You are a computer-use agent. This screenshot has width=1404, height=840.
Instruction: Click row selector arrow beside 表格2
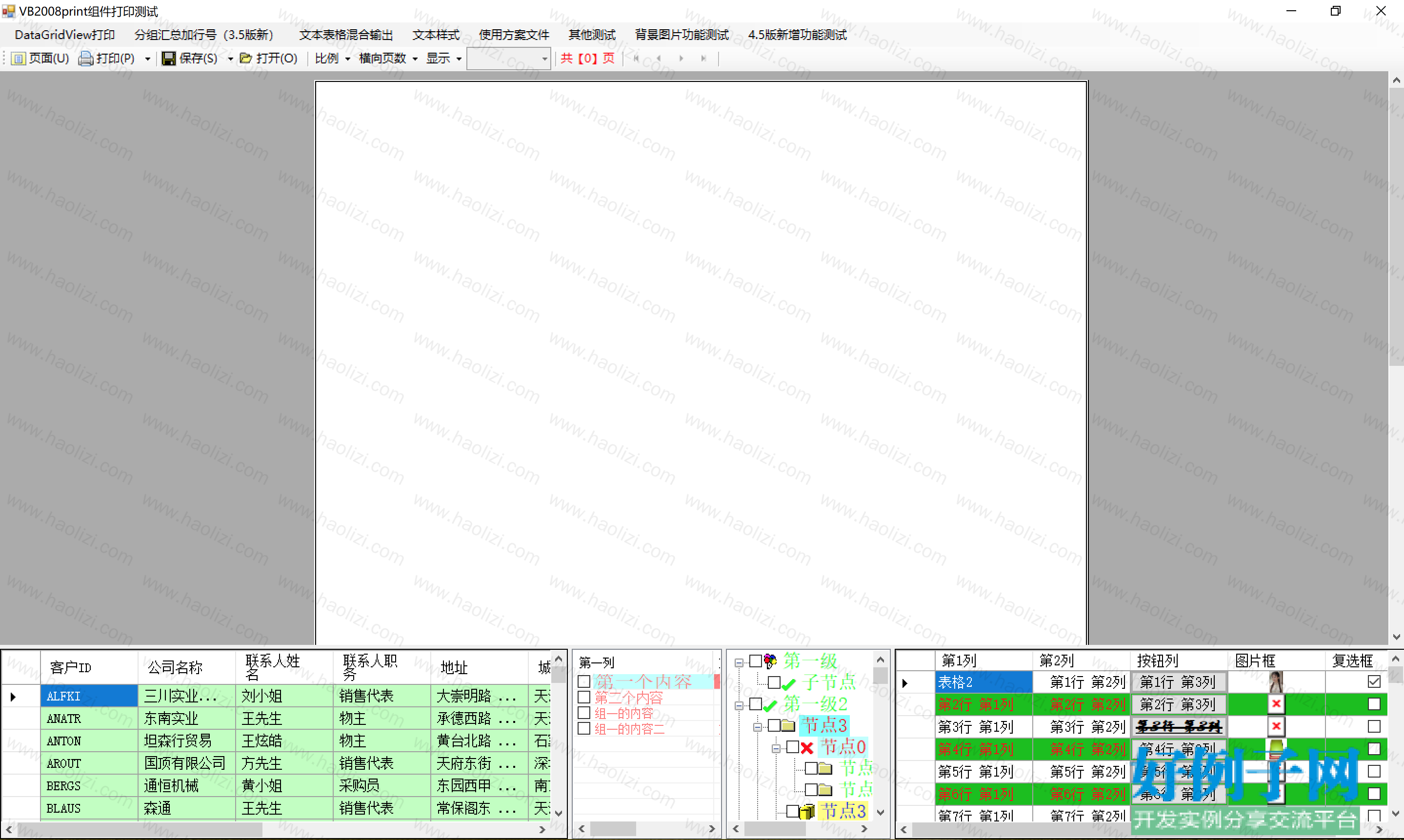(905, 683)
